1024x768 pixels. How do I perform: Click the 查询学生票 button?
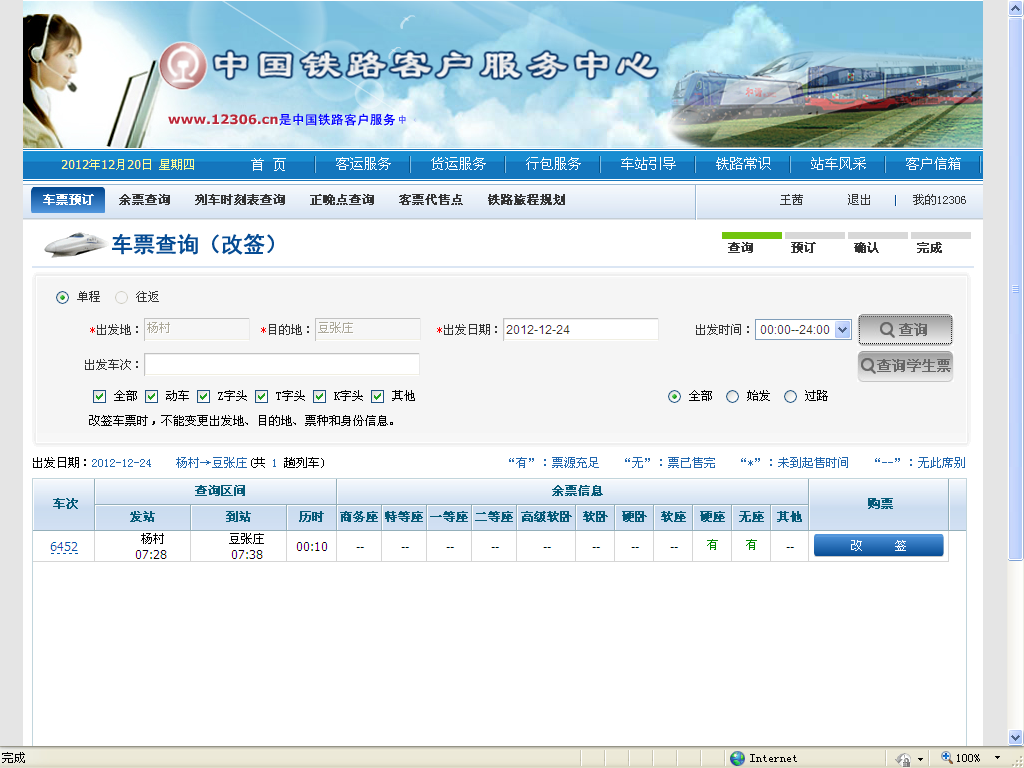pyautogui.click(x=905, y=366)
